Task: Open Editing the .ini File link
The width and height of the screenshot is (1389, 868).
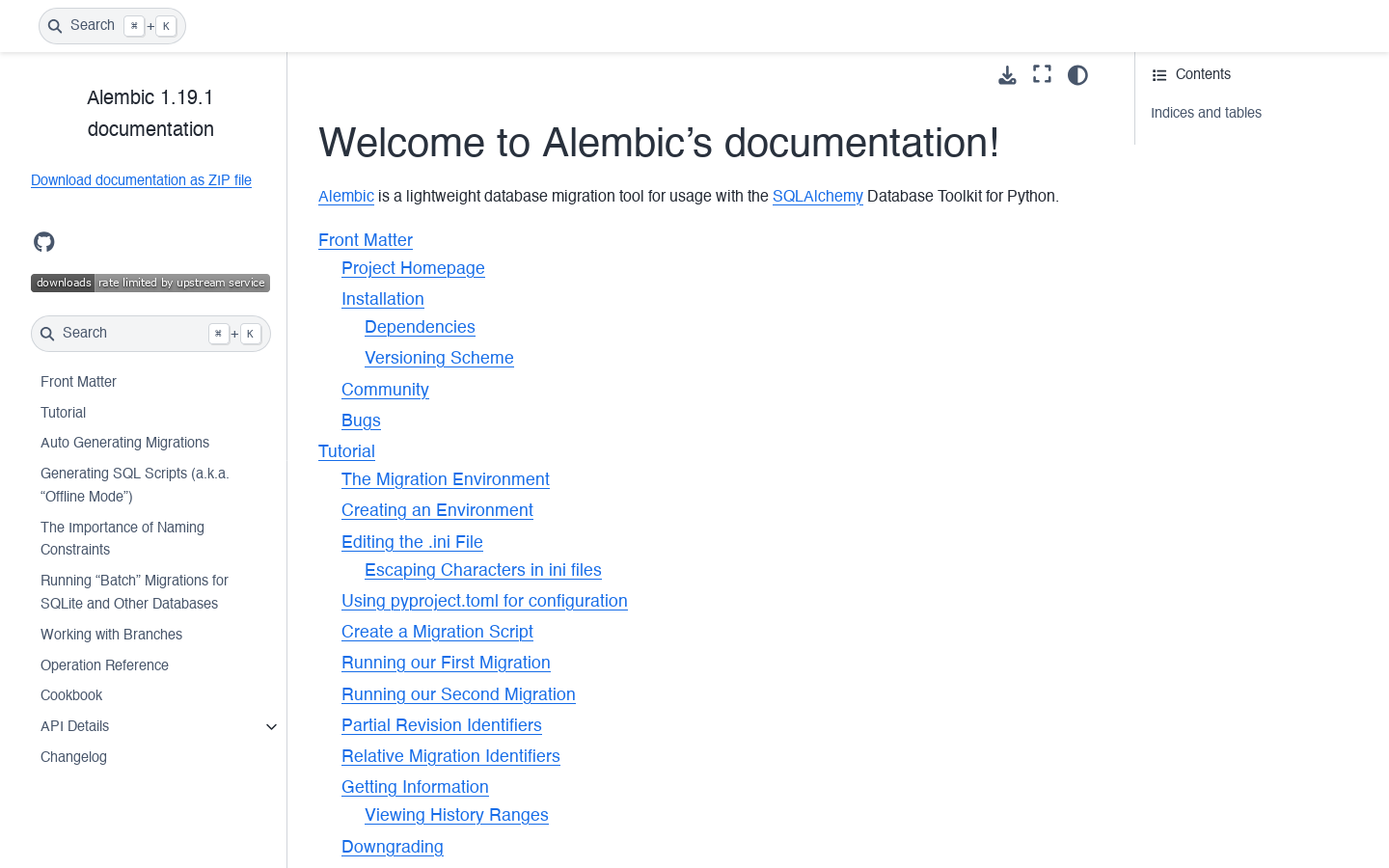Action: (412, 542)
